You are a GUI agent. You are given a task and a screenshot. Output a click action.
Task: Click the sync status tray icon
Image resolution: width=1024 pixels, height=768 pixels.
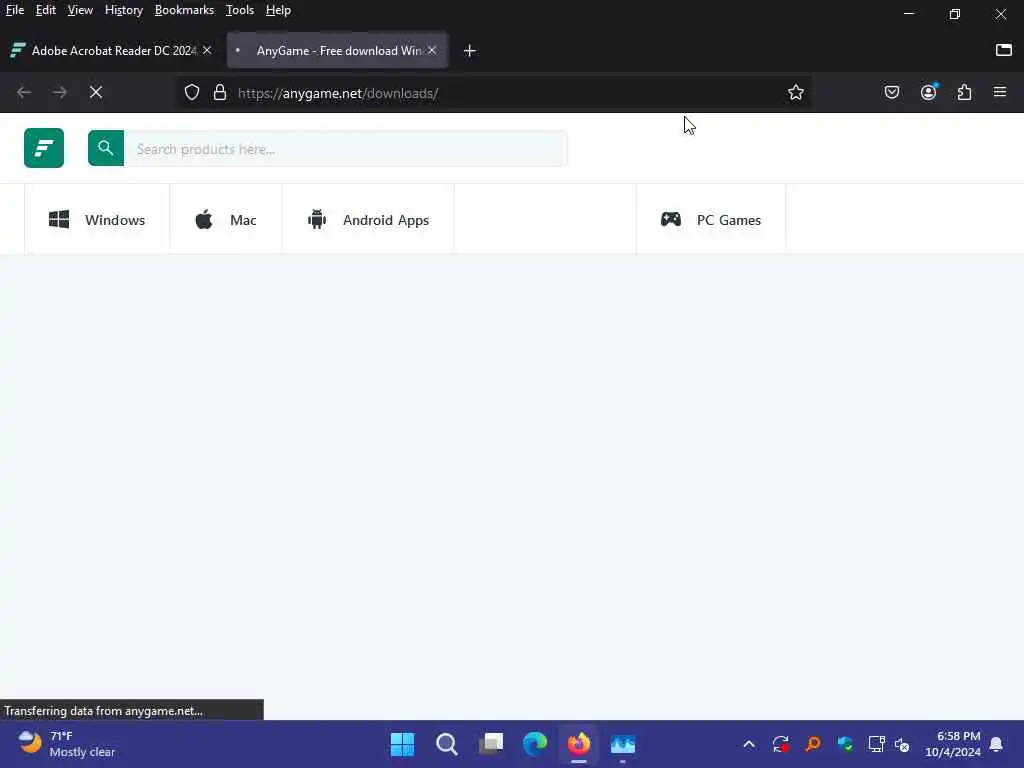pos(780,744)
